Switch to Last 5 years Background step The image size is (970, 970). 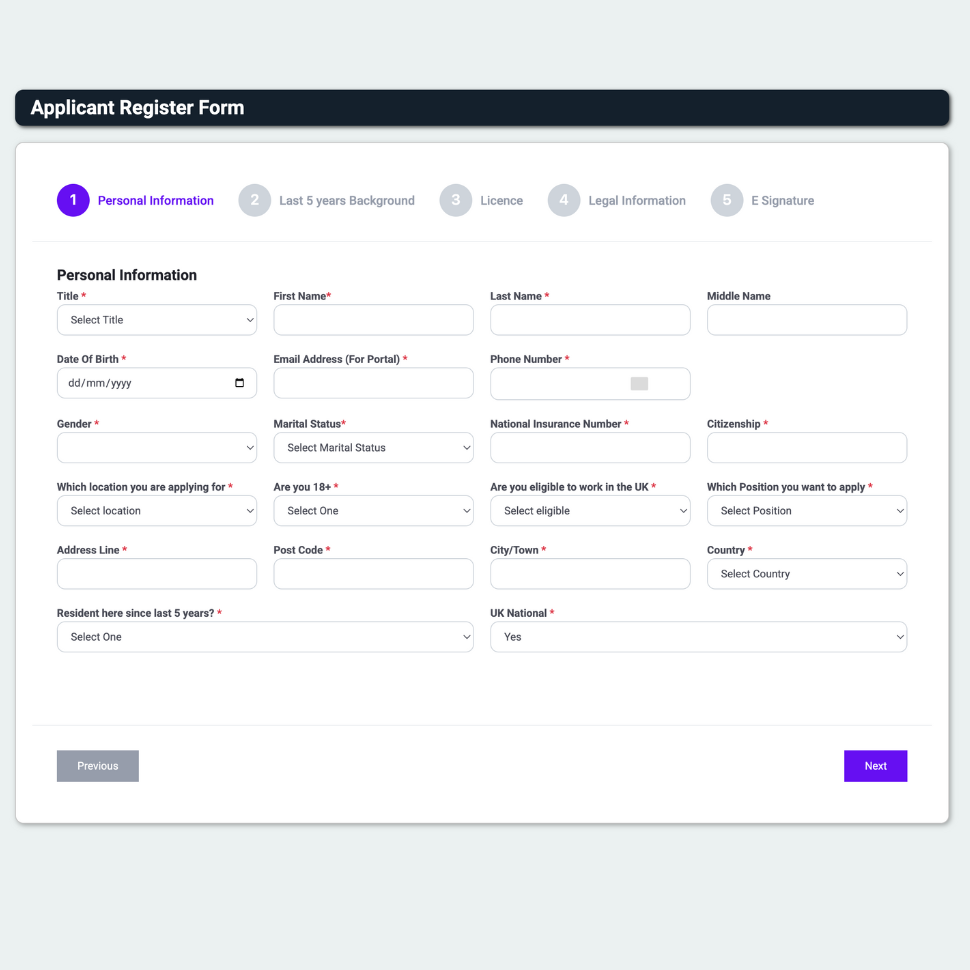click(346, 201)
